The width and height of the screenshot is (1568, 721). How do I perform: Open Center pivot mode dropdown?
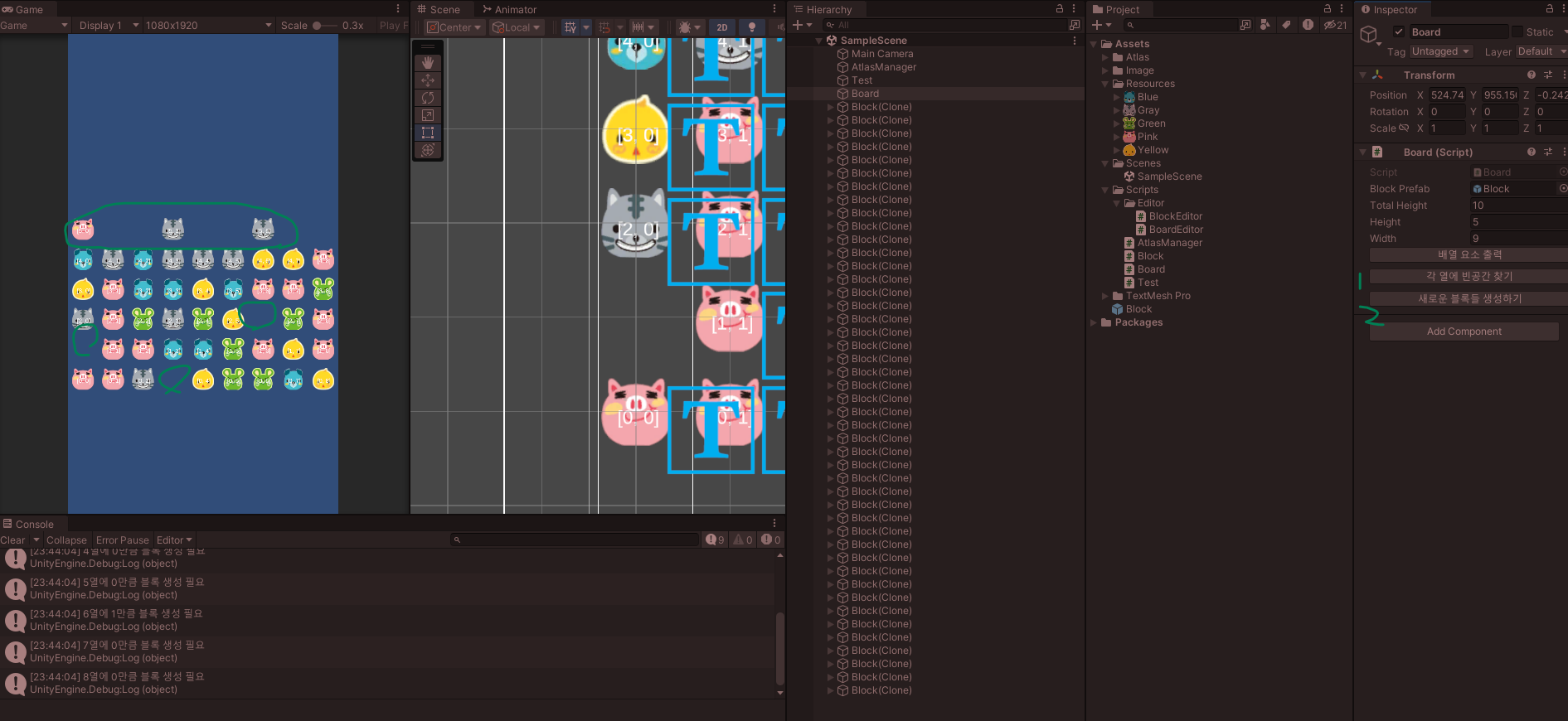(454, 27)
